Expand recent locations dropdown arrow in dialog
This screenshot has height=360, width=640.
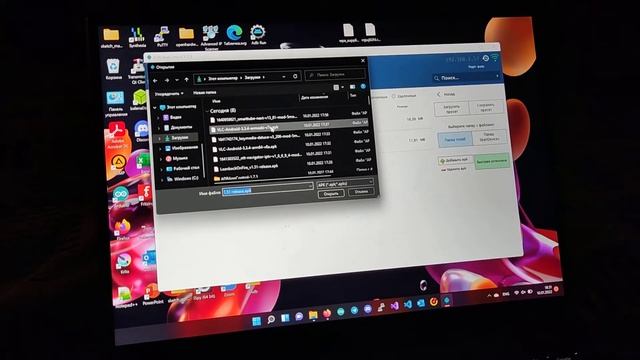click(177, 80)
